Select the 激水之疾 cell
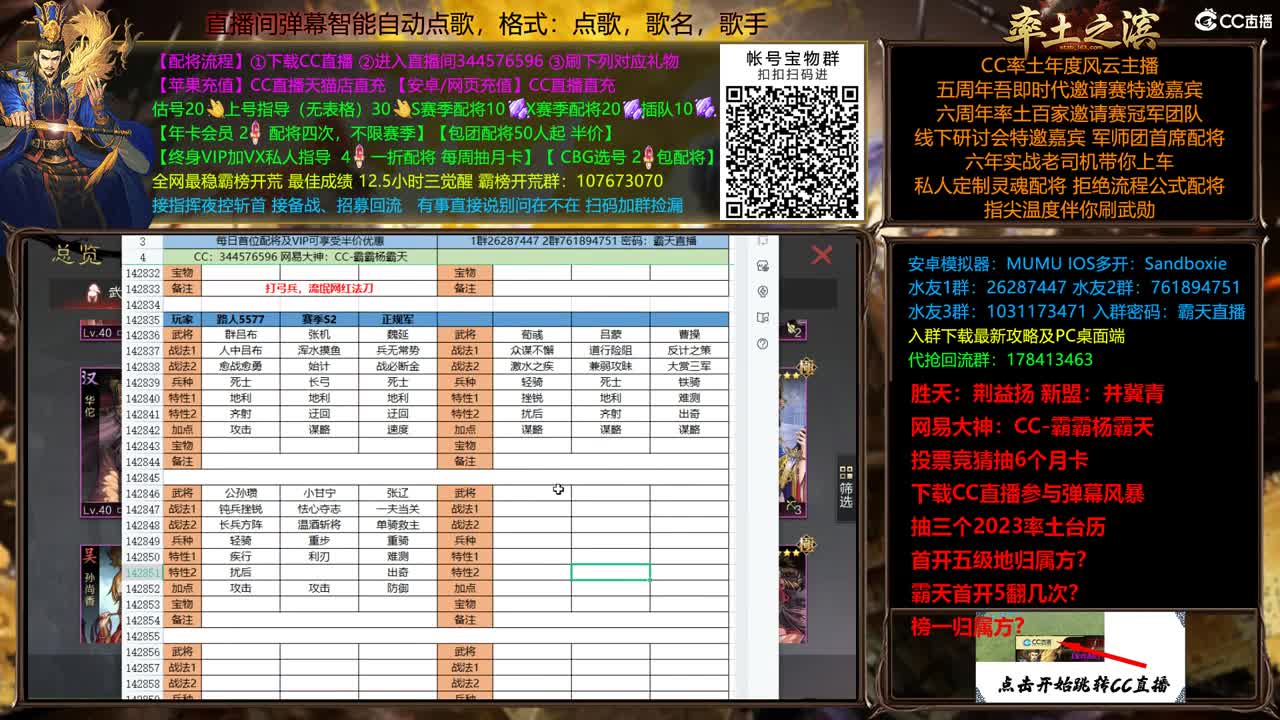The width and height of the screenshot is (1280, 720). click(532, 366)
